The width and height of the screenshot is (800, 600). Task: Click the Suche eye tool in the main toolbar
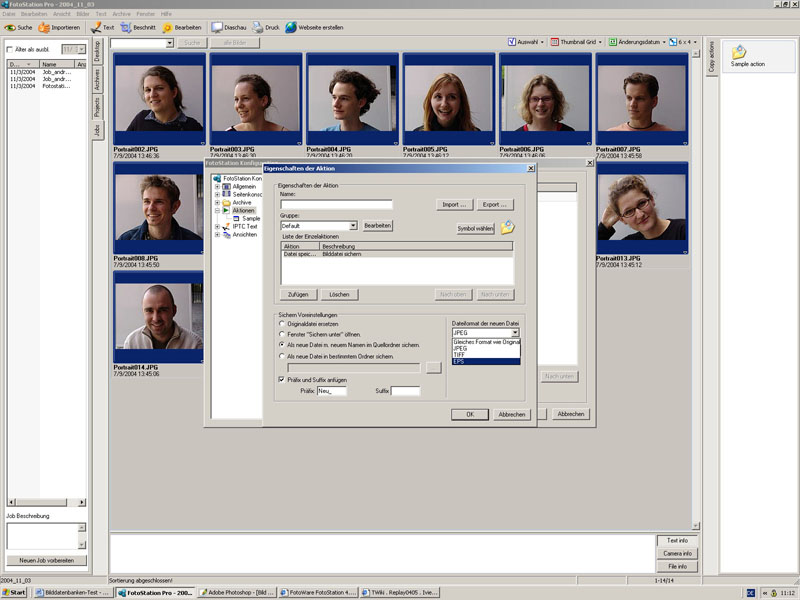(x=18, y=28)
